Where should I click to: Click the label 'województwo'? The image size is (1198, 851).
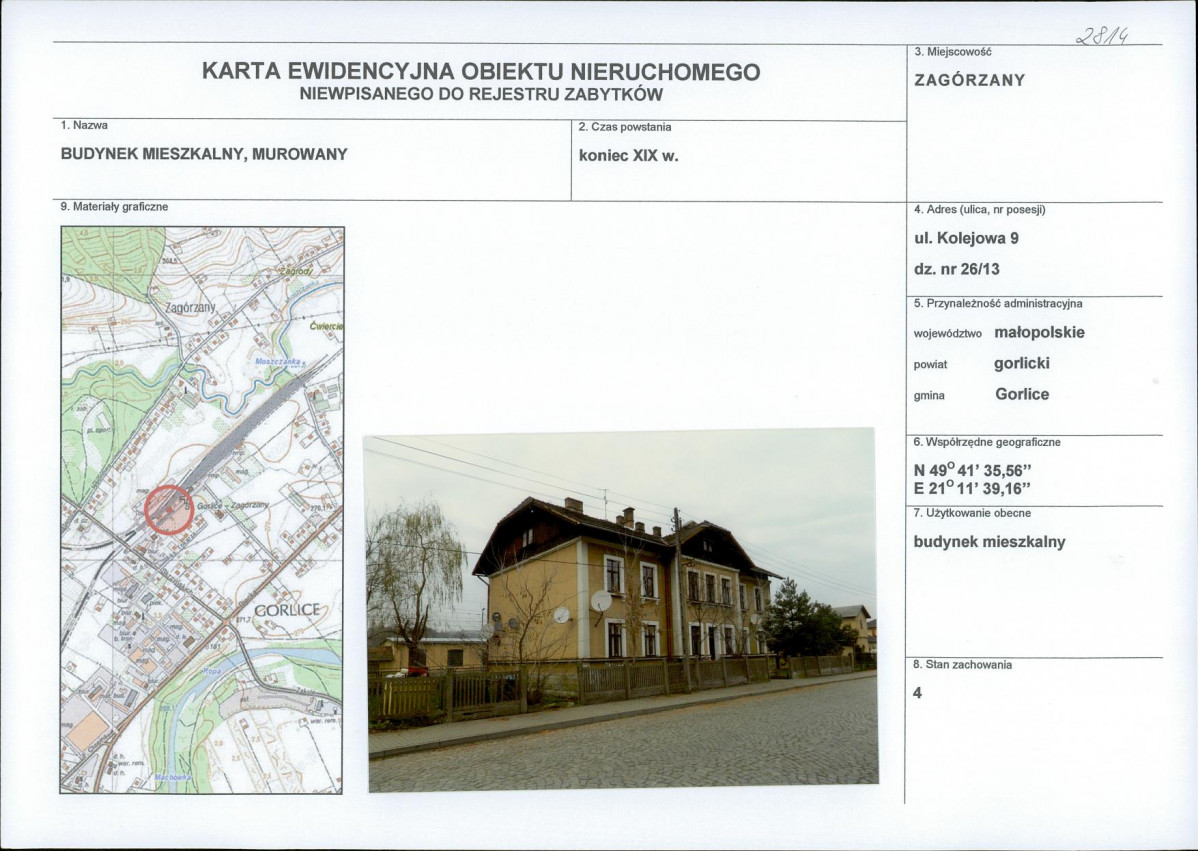[947, 334]
